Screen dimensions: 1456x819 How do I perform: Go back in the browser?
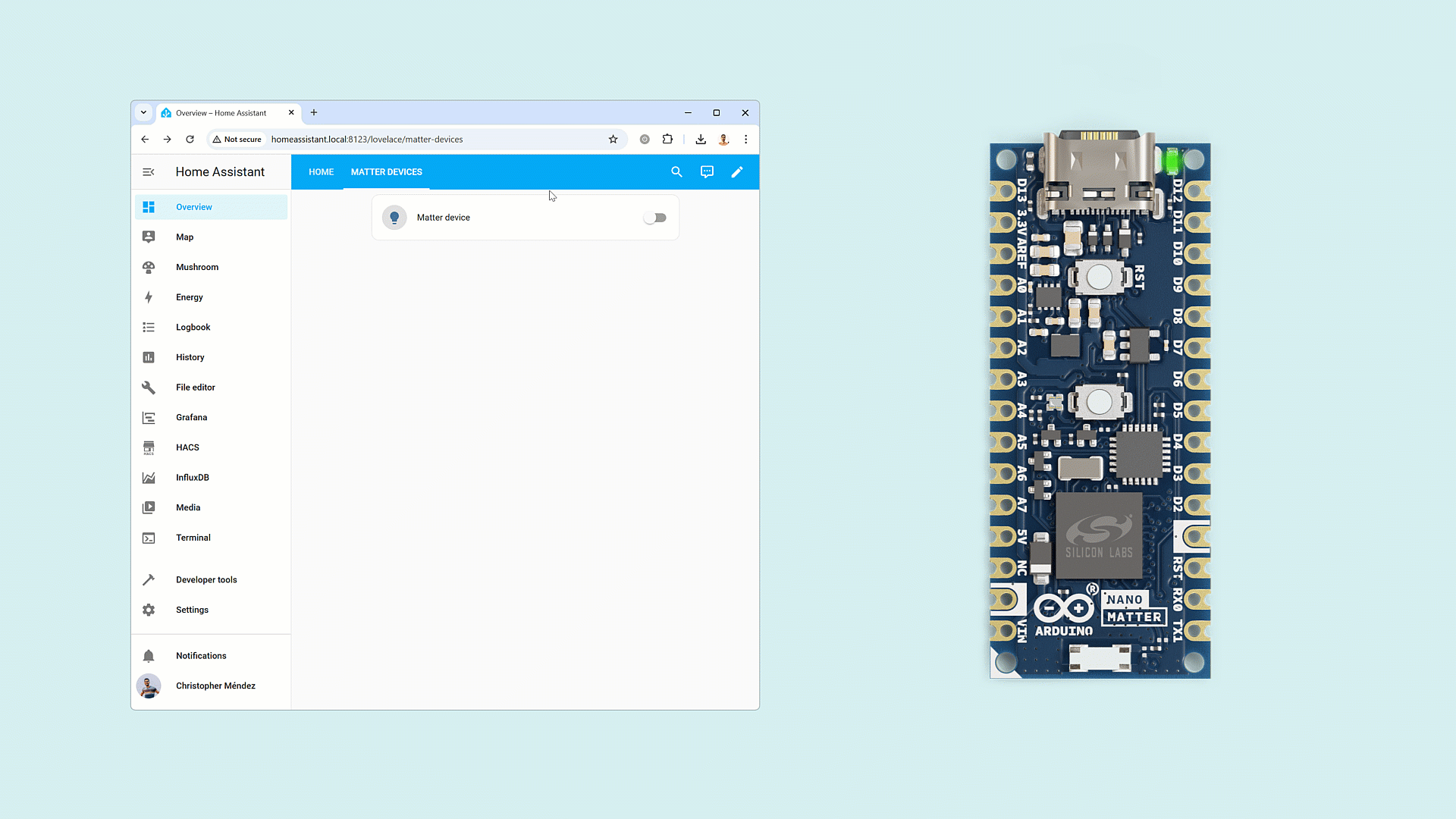coord(145,140)
